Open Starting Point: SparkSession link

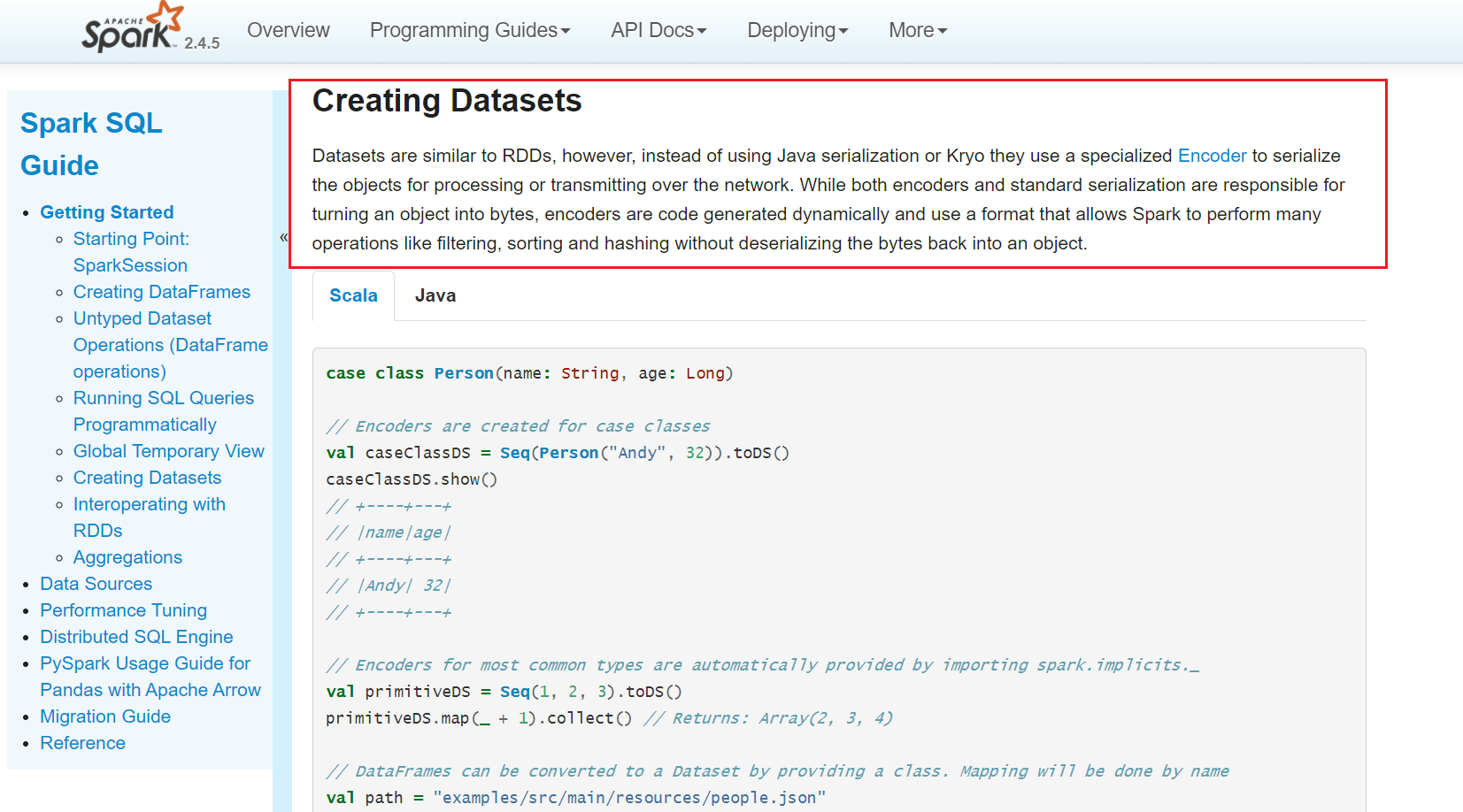131,252
